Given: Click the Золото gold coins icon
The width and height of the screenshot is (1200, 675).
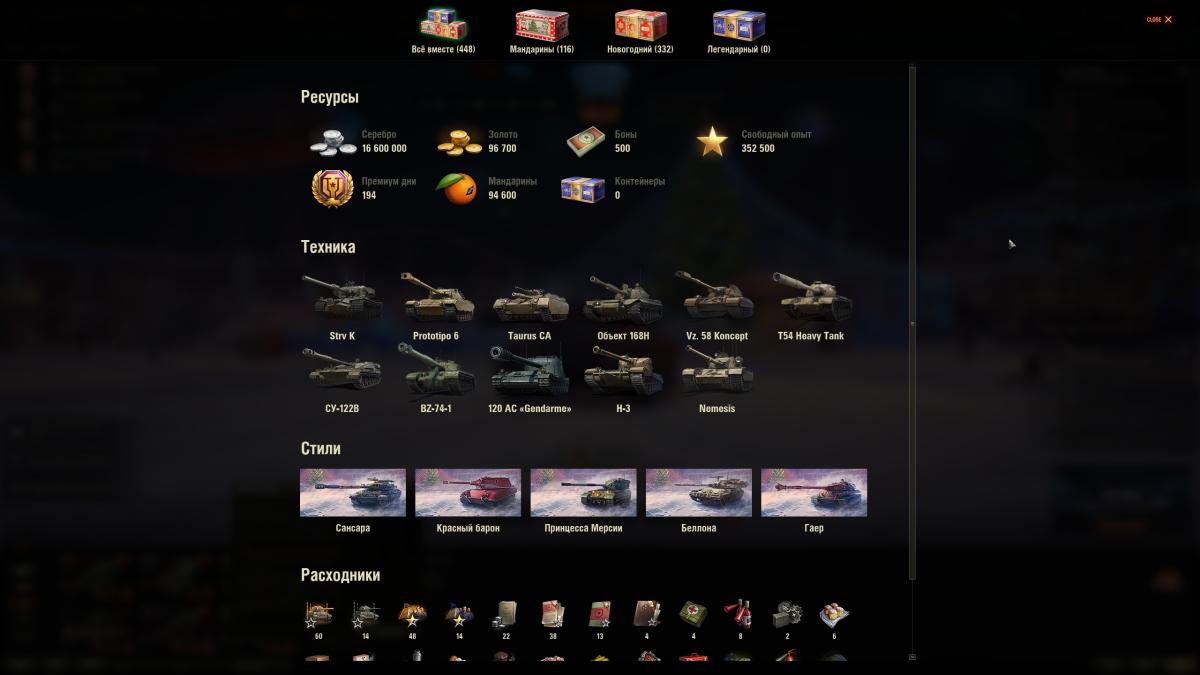Looking at the screenshot, I should 459,142.
